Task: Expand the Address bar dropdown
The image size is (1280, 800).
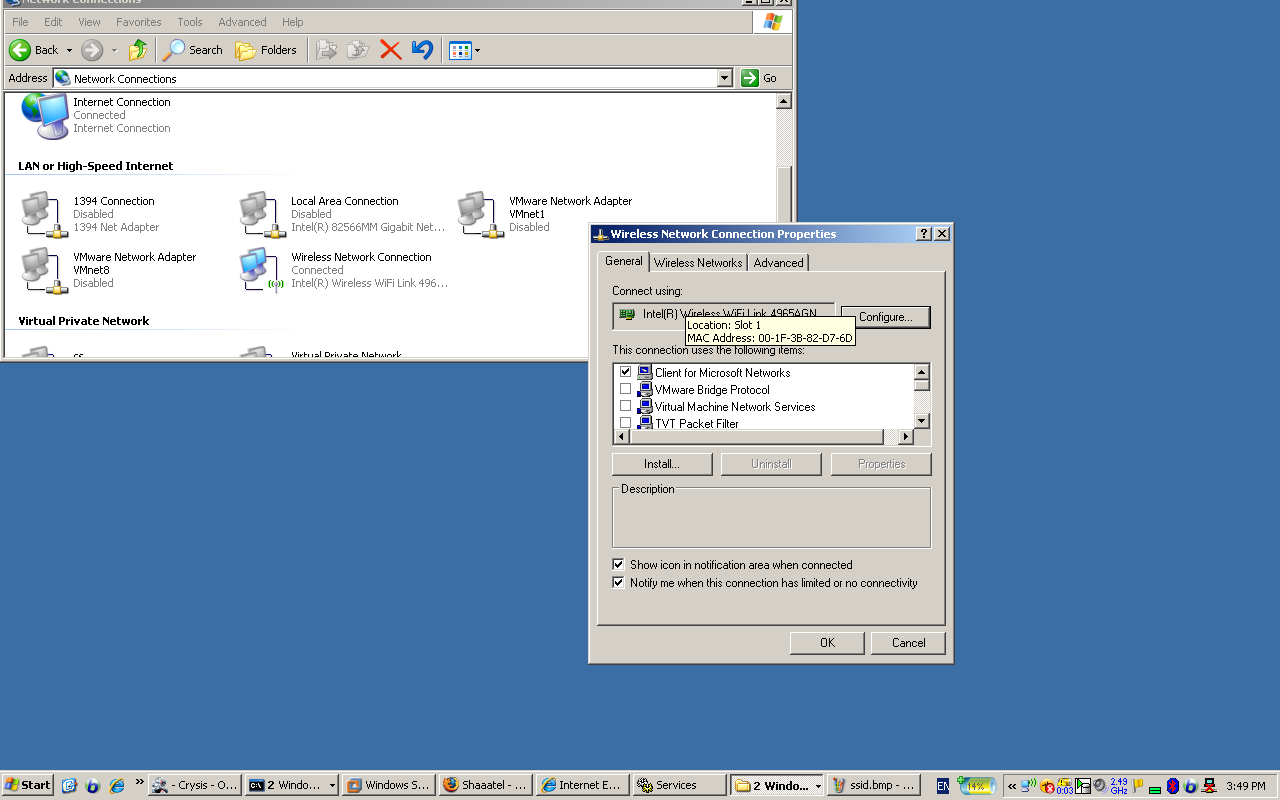Action: tap(725, 78)
